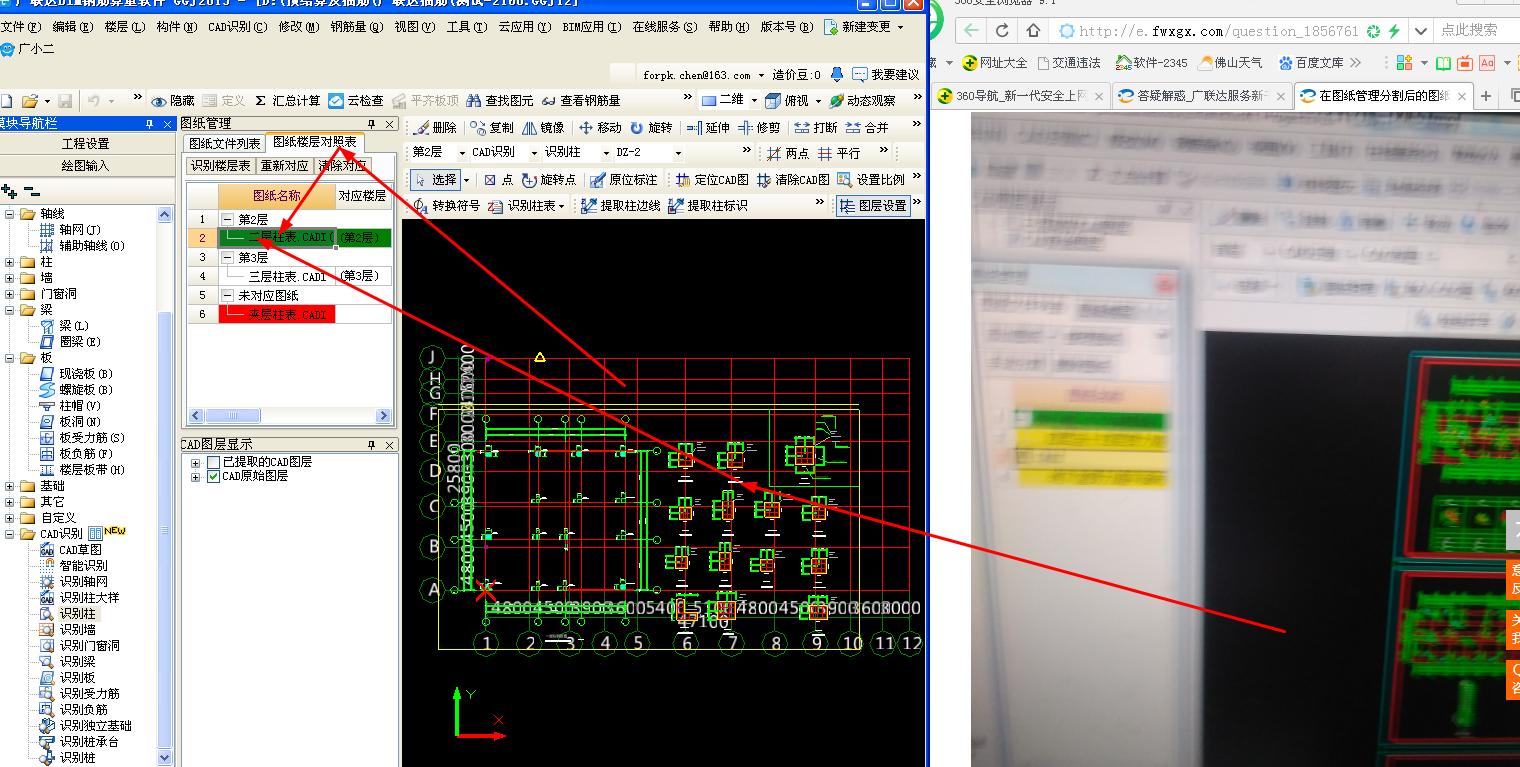Activate the 平行 parallel axis tool
The height and width of the screenshot is (767, 1520).
(839, 153)
